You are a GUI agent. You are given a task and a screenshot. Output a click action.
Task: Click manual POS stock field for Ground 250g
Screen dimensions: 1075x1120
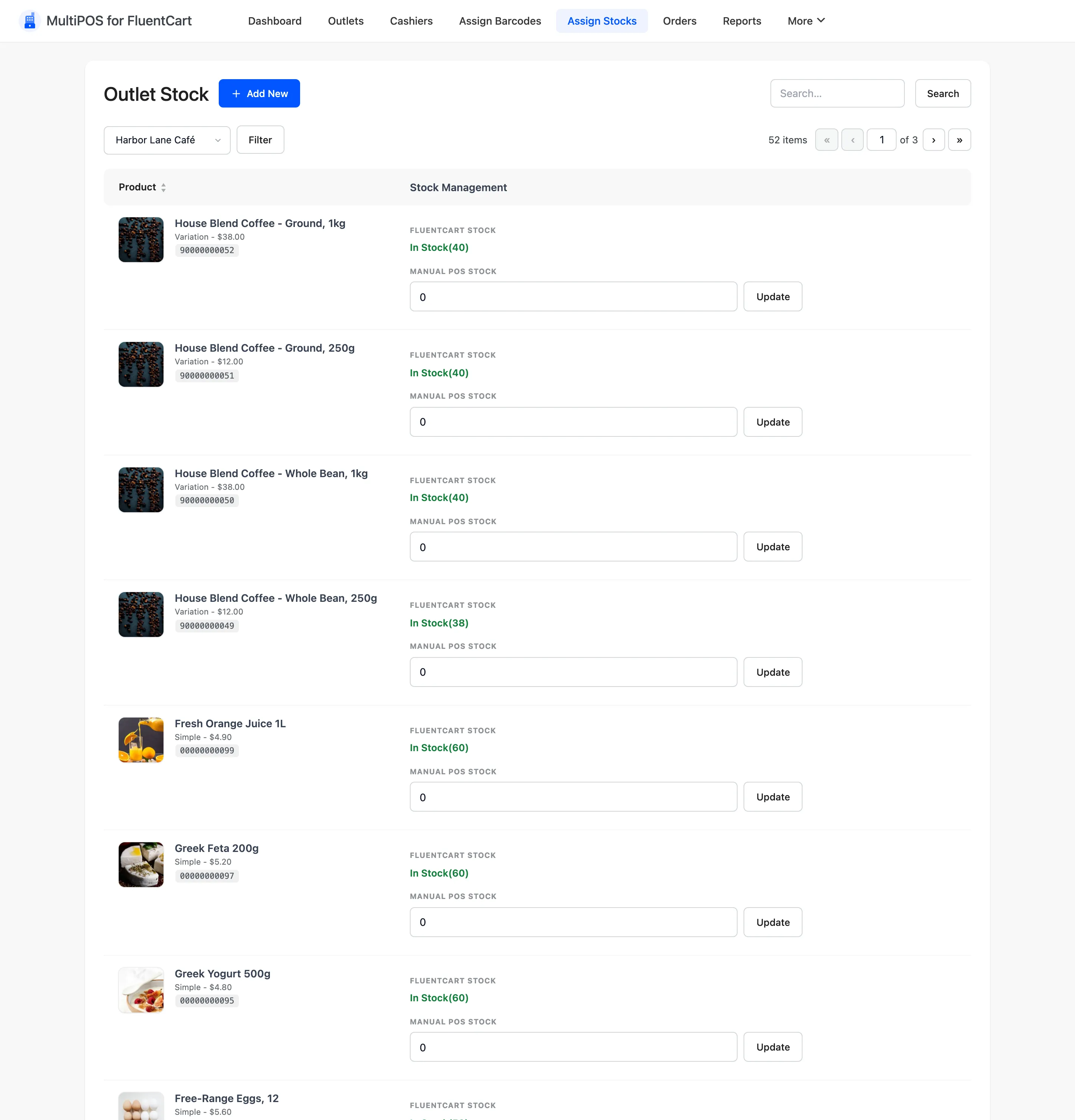[x=573, y=422]
